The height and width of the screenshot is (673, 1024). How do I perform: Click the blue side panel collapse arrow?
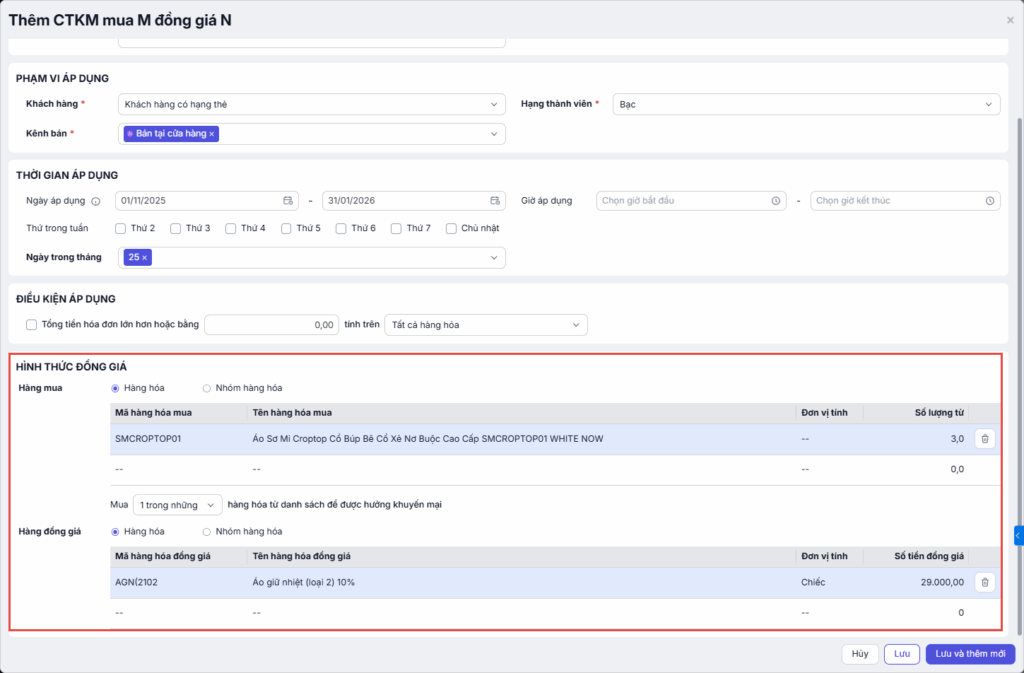(x=1018, y=536)
